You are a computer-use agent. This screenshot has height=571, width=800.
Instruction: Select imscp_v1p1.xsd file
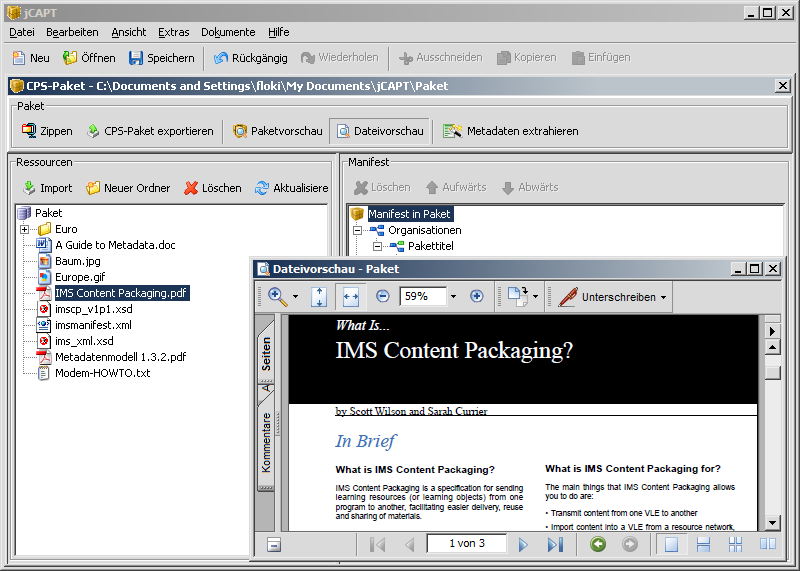tap(94, 309)
